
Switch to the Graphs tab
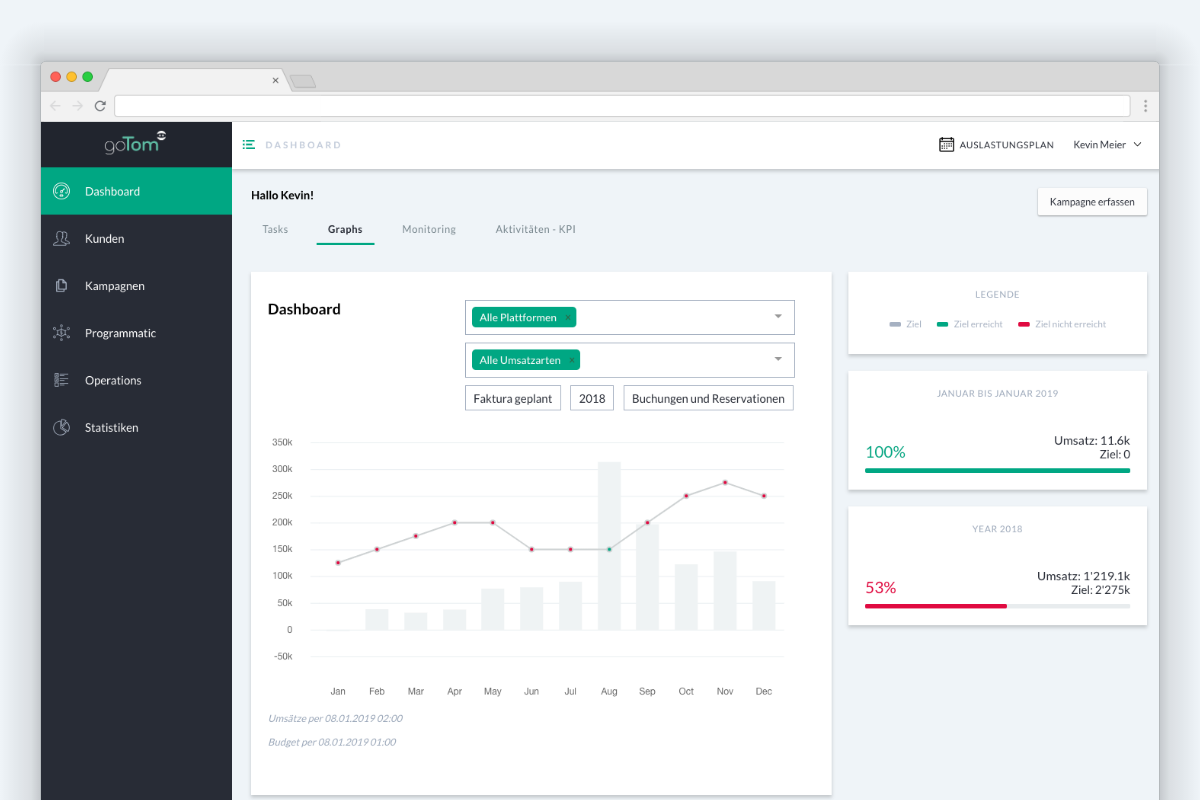tap(345, 229)
